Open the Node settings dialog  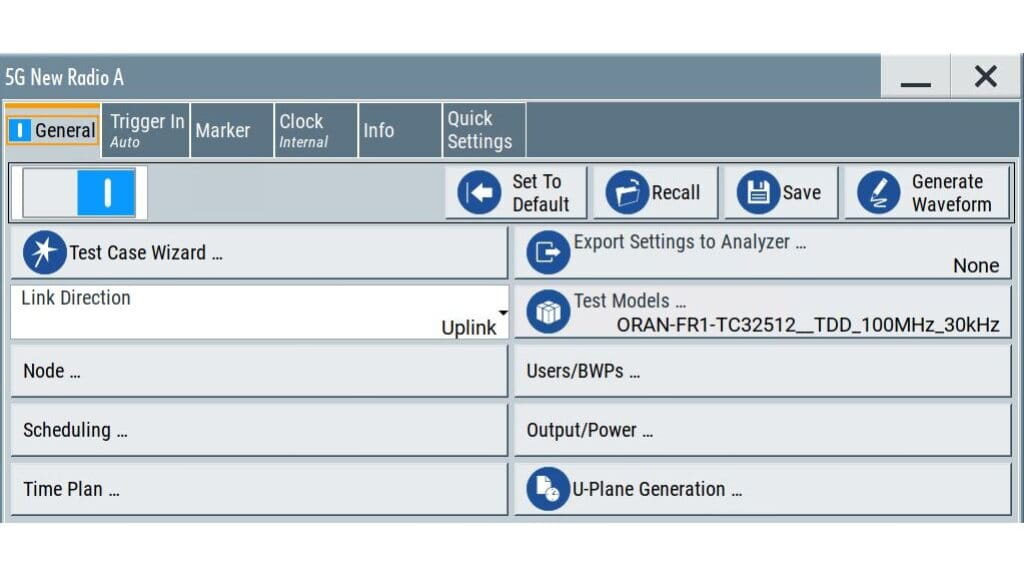[x=257, y=371]
